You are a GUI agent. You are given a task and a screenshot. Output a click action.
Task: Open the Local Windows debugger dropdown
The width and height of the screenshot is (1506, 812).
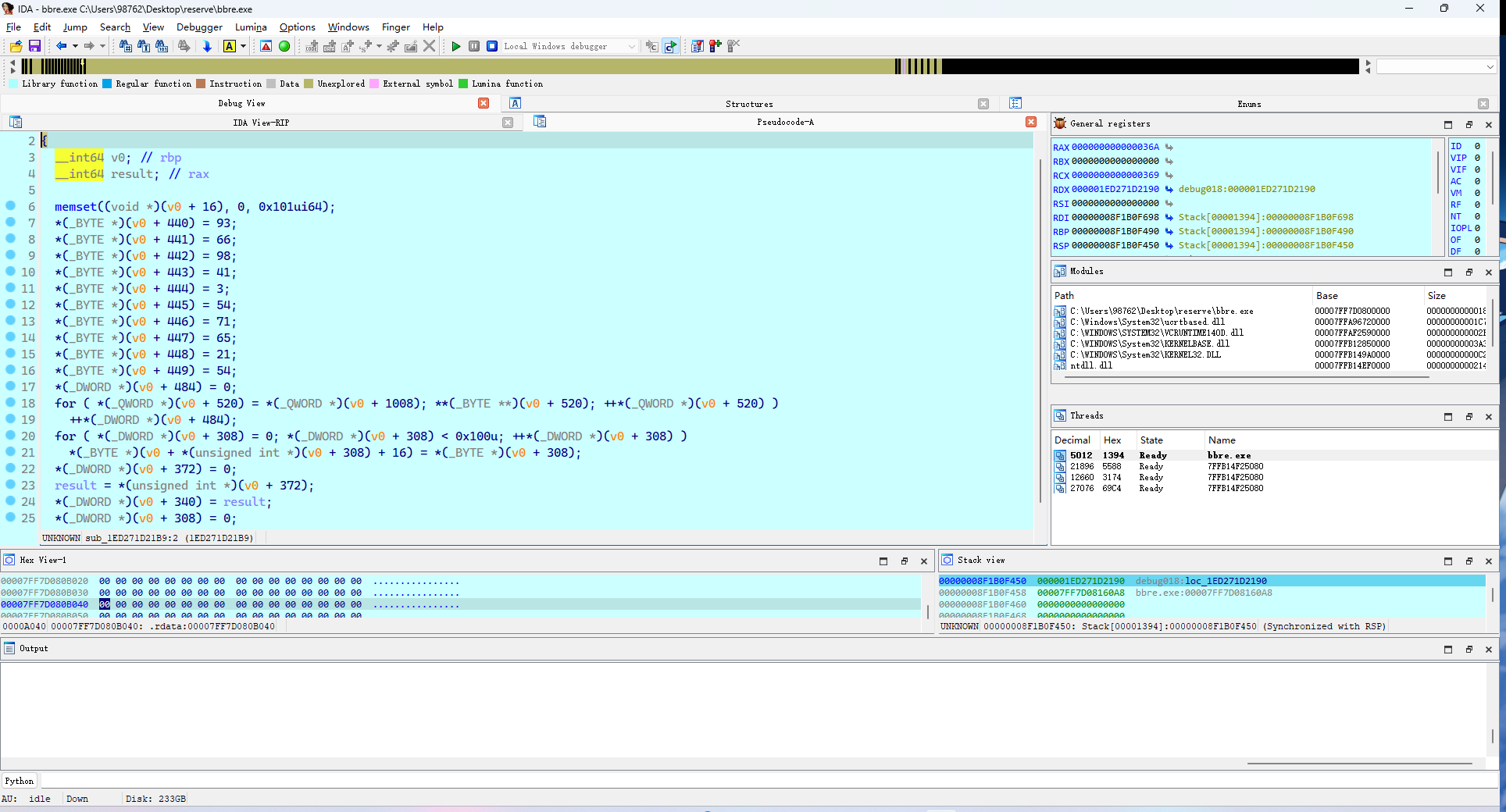(x=633, y=46)
